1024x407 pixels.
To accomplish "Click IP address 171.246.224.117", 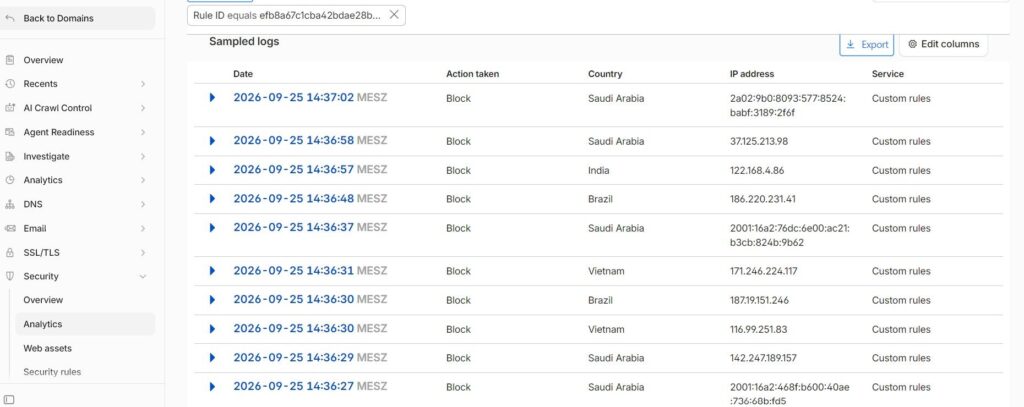I will click(763, 271).
